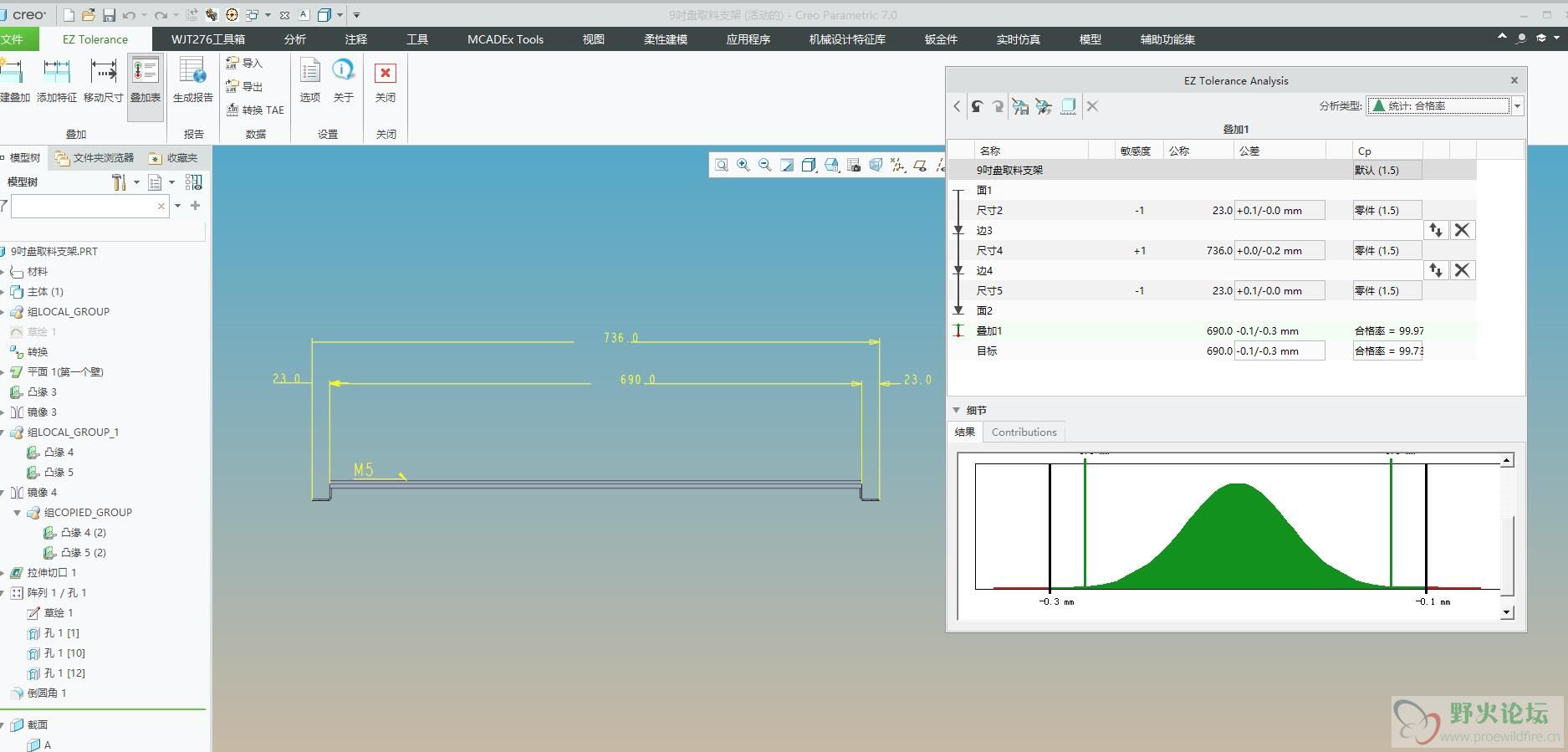Viewport: 1568px width, 752px height.
Task: Open model tree settings hammer icon
Action: click(x=119, y=182)
